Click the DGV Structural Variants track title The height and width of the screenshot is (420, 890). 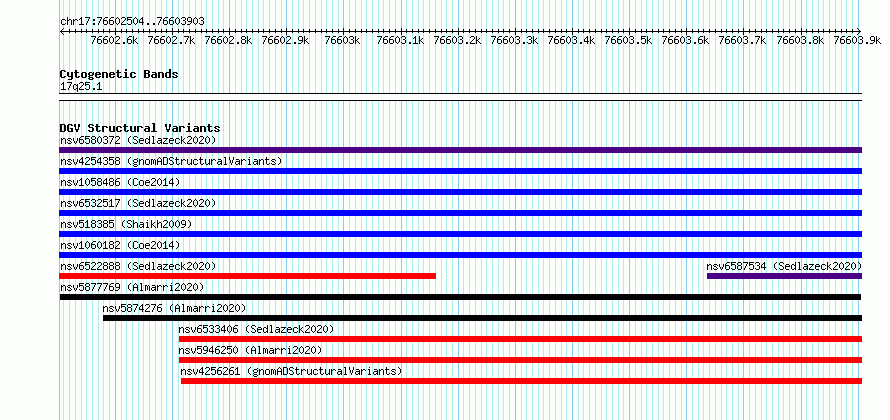coord(140,128)
